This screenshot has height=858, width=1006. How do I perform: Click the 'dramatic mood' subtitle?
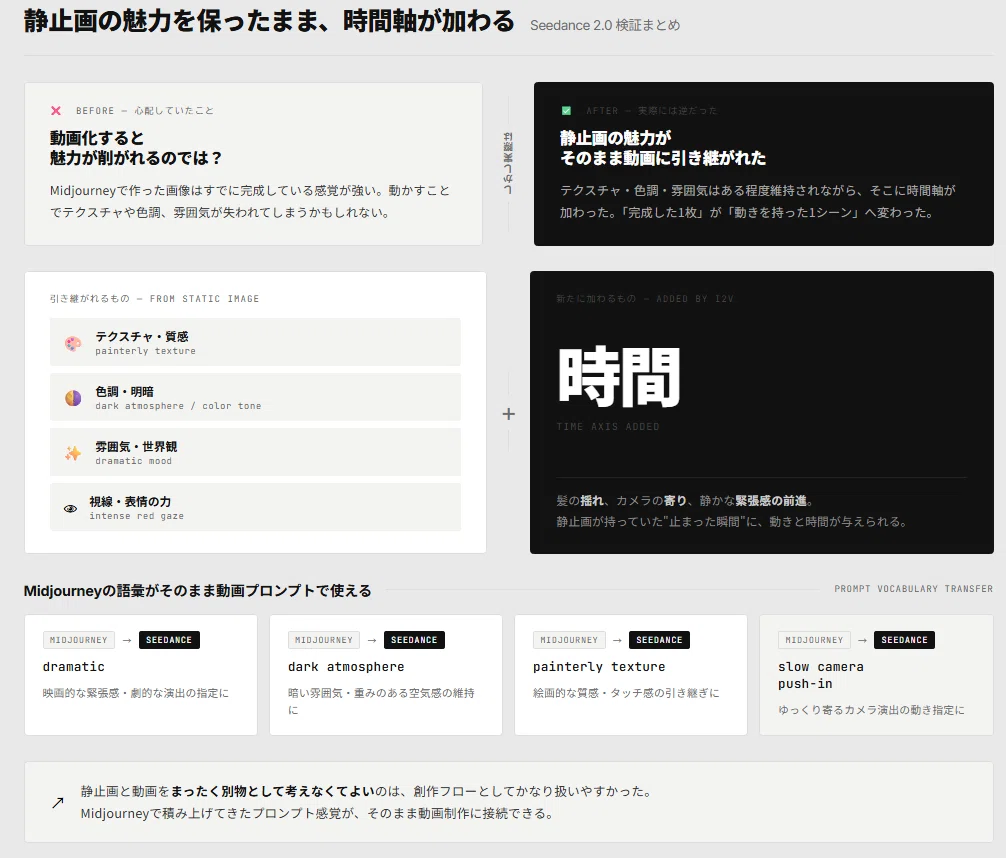click(x=133, y=461)
